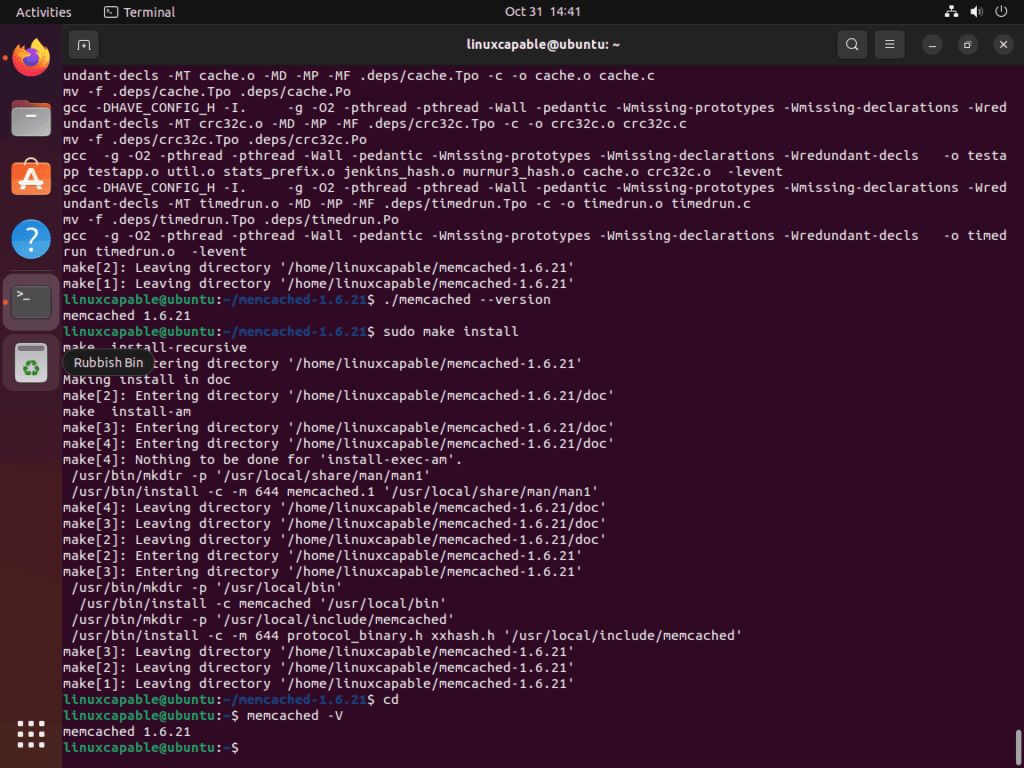Show all applications with the grid icon

click(31, 735)
